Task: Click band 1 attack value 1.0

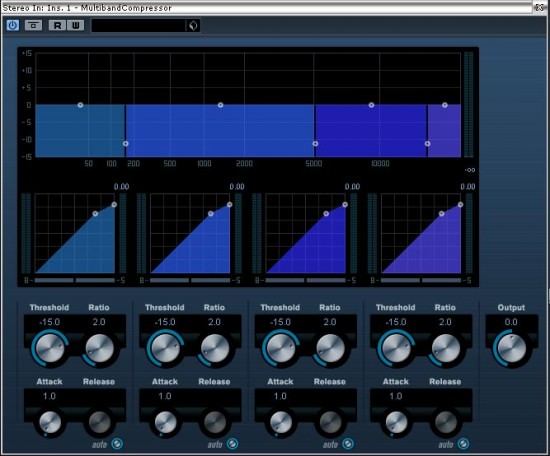Action: click(49, 396)
